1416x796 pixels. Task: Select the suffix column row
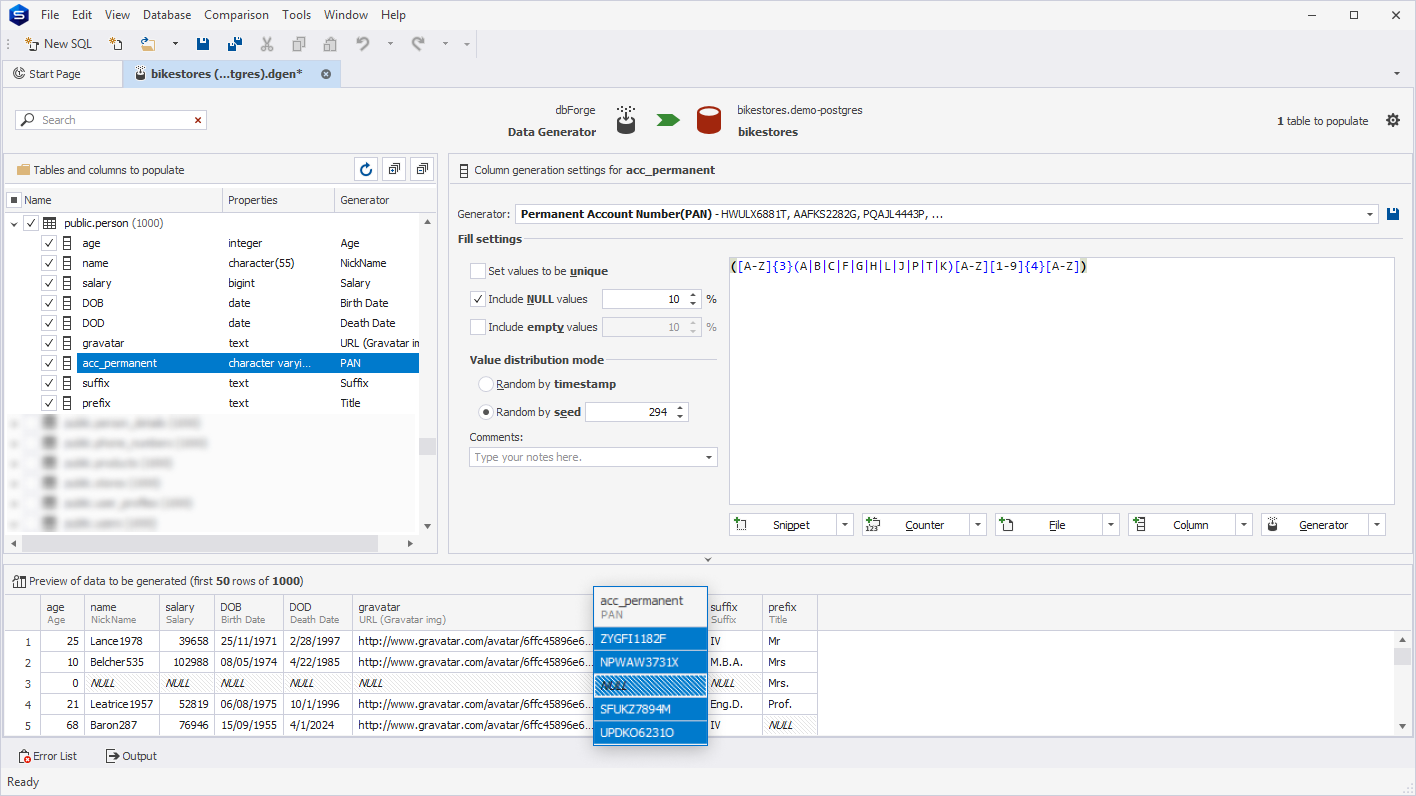(248, 383)
